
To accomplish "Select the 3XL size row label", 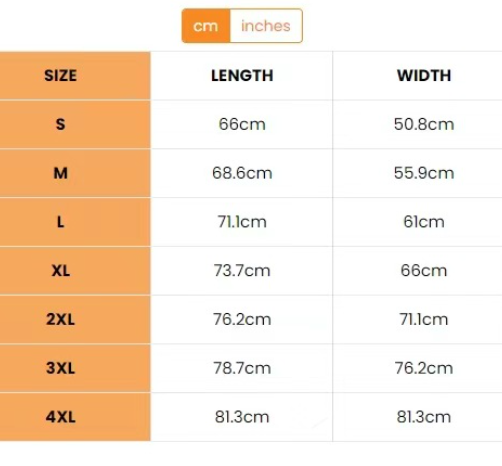I will 61,368.
